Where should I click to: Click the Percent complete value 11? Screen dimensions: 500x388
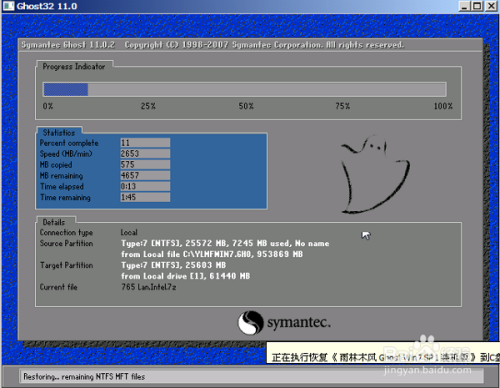[x=145, y=143]
